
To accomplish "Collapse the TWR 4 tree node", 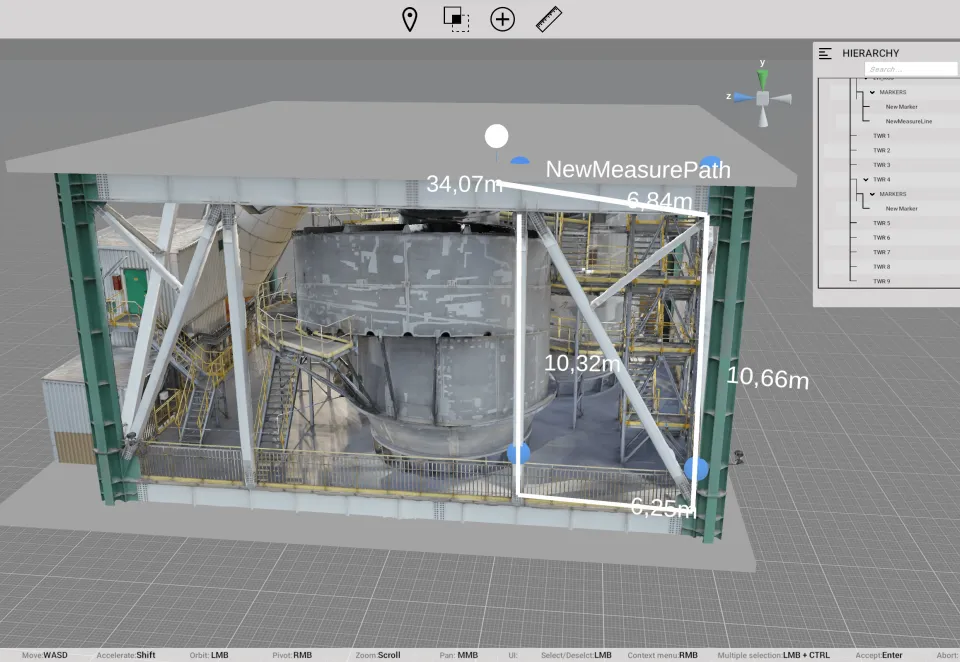I will tap(865, 178).
